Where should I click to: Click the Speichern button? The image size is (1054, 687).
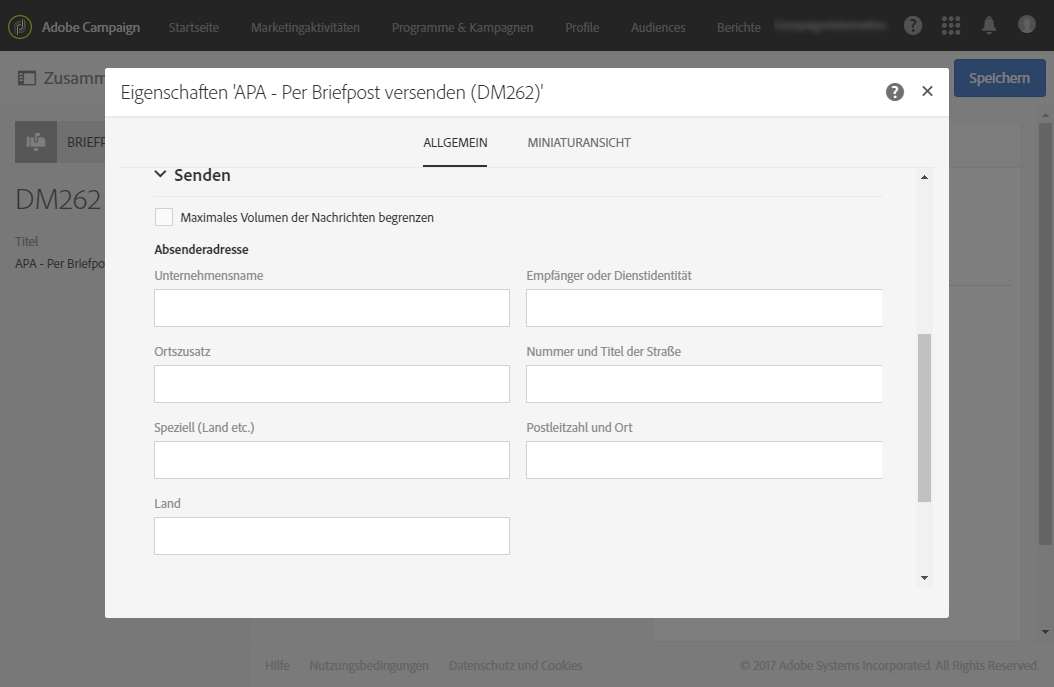coord(998,78)
